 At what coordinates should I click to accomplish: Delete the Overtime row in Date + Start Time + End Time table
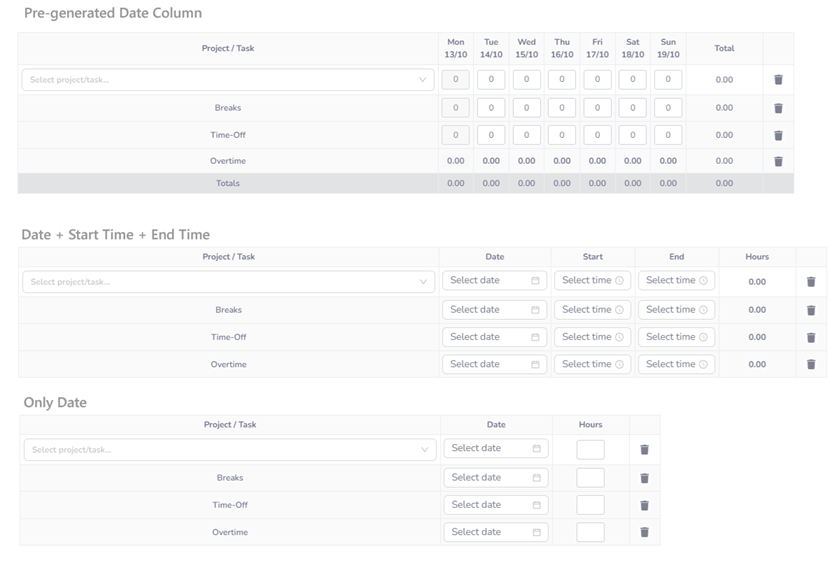pyautogui.click(x=811, y=364)
